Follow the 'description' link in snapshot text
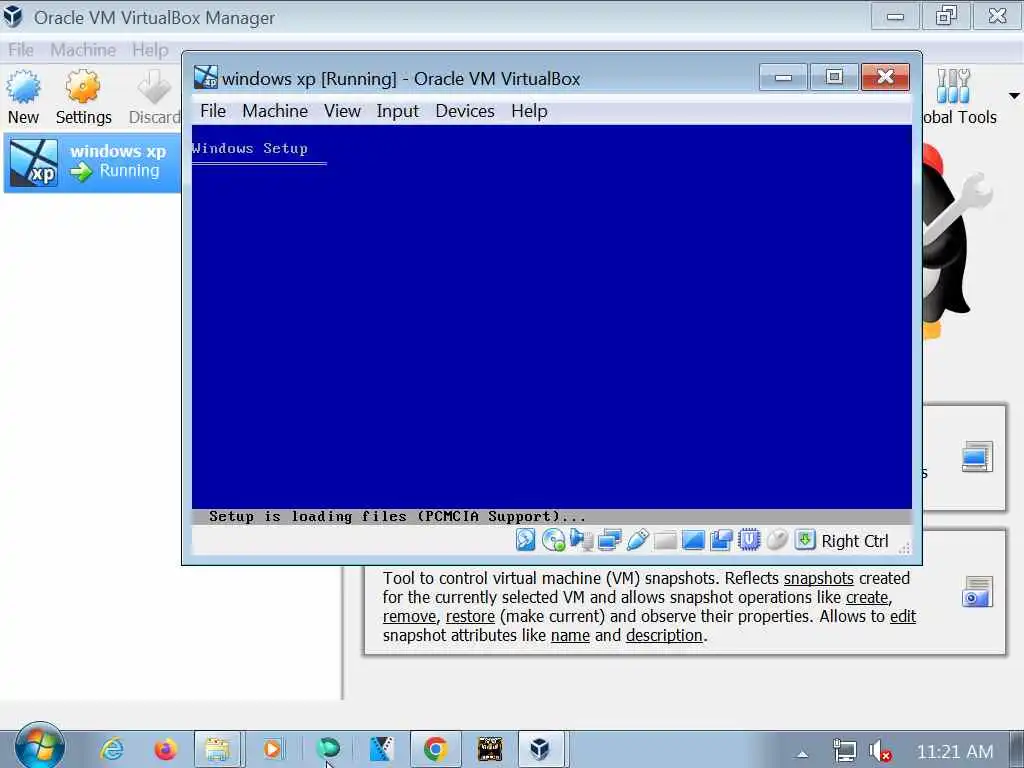 coord(664,635)
